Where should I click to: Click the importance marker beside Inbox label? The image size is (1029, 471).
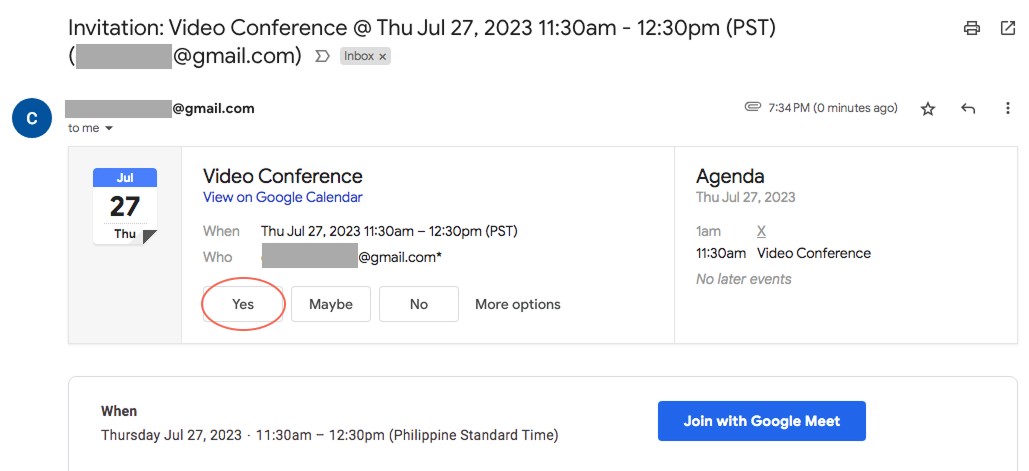322,56
